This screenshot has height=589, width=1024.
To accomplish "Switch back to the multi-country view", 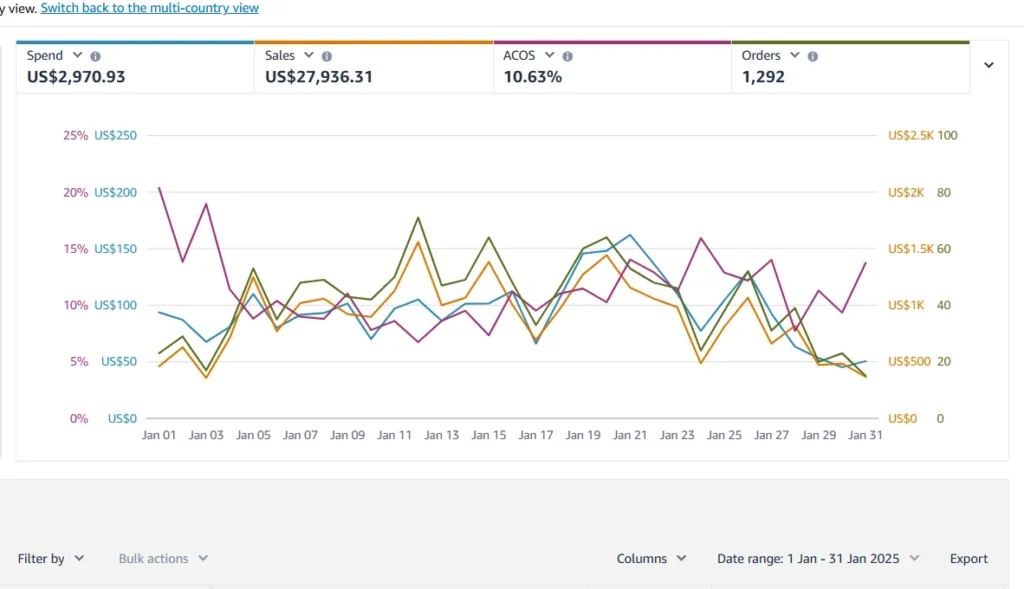I will tap(149, 8).
